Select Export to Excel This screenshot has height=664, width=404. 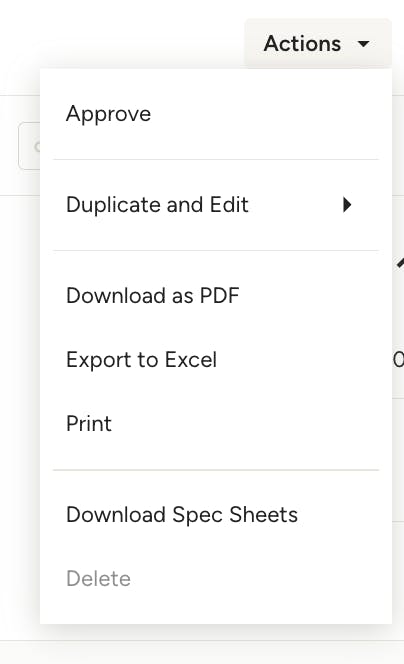pyautogui.click(x=216, y=360)
